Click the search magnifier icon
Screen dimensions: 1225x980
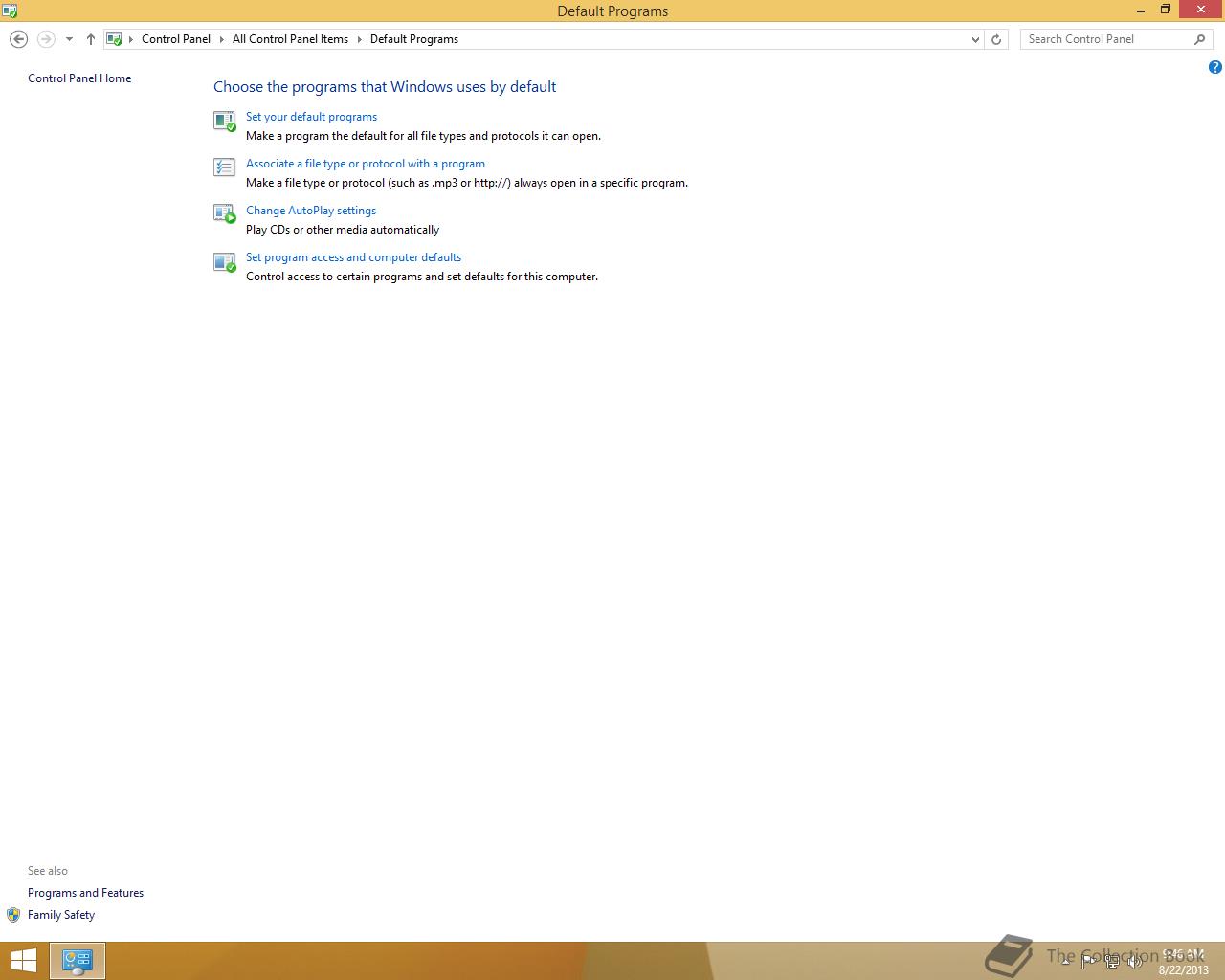tap(1200, 39)
